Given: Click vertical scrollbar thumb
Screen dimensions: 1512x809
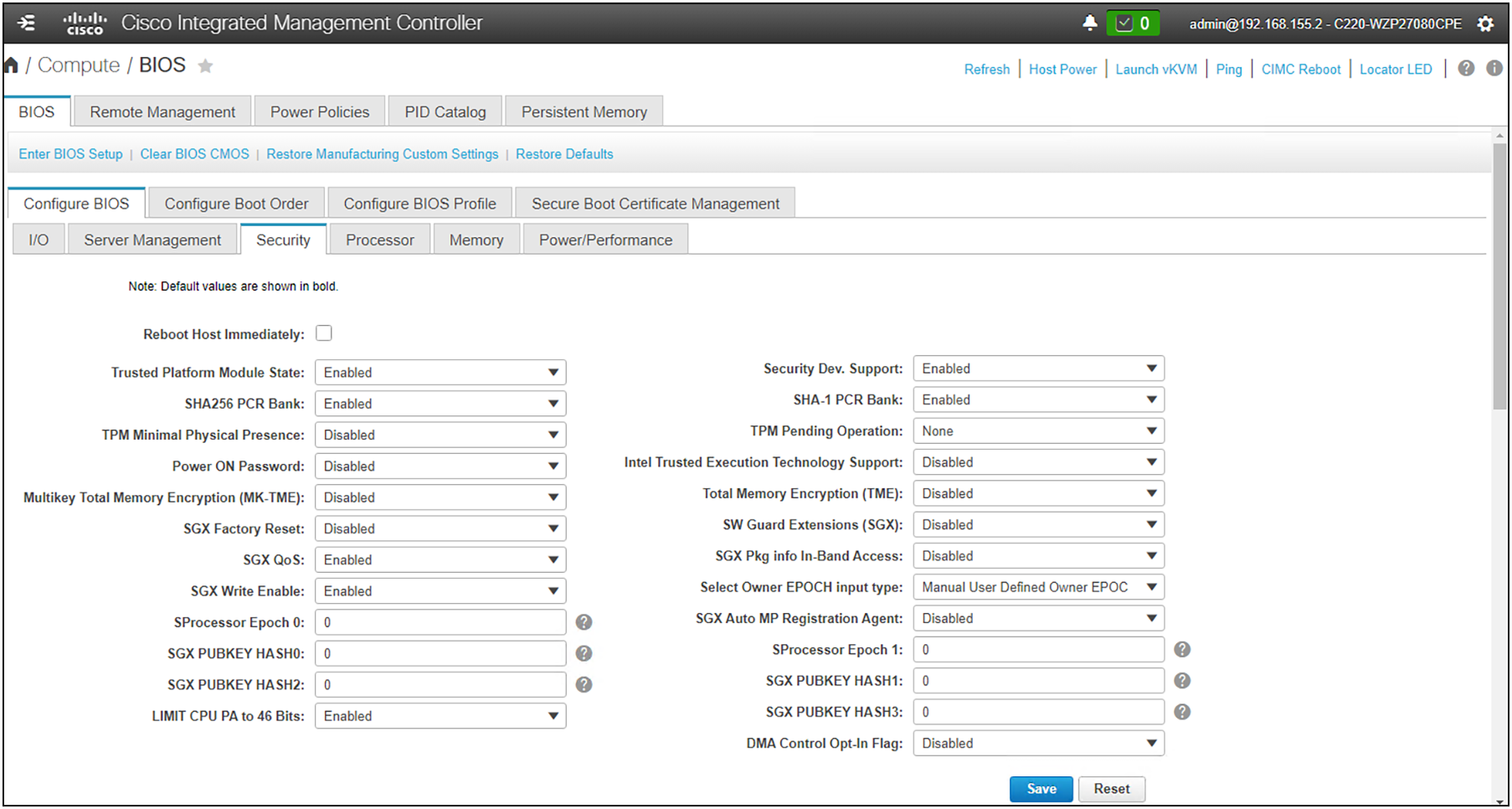Looking at the screenshot, I should click(1499, 276).
